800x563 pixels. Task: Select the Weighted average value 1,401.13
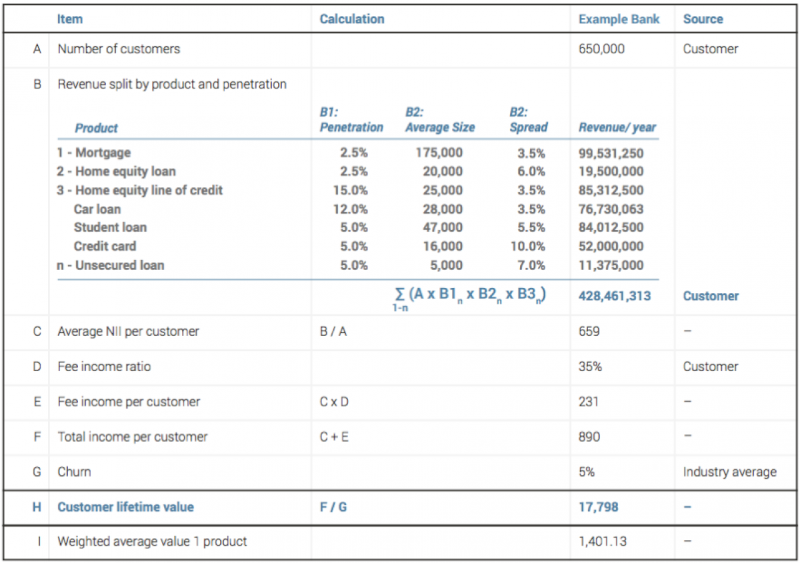[x=602, y=542]
